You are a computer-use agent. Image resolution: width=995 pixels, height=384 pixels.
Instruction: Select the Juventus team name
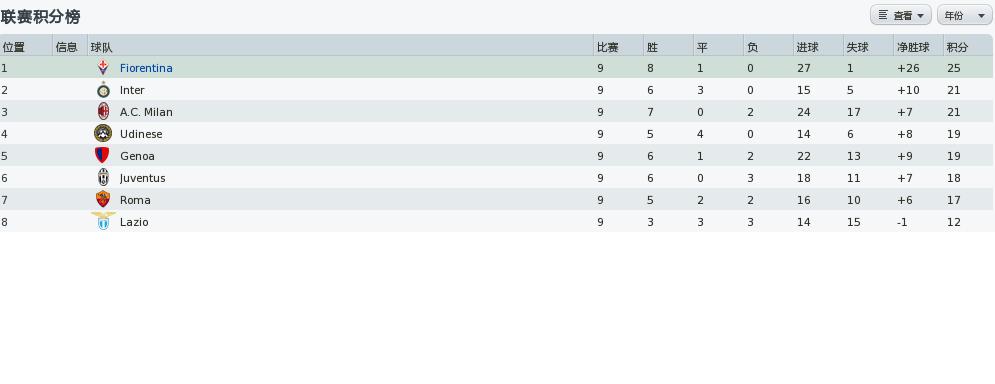point(143,178)
